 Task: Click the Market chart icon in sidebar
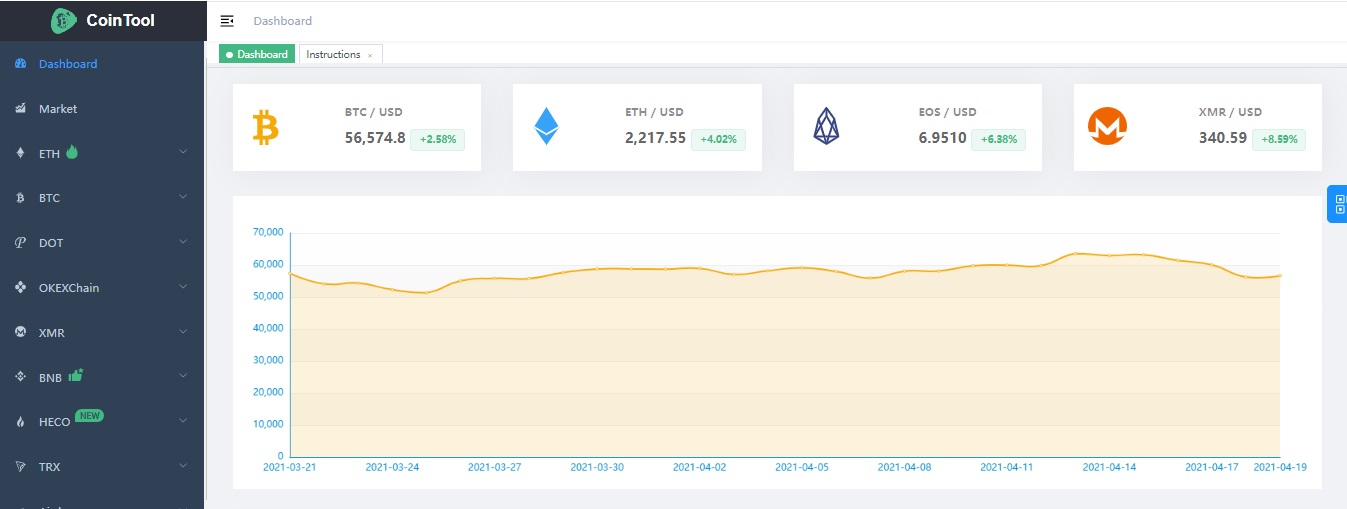pyautogui.click(x=21, y=108)
